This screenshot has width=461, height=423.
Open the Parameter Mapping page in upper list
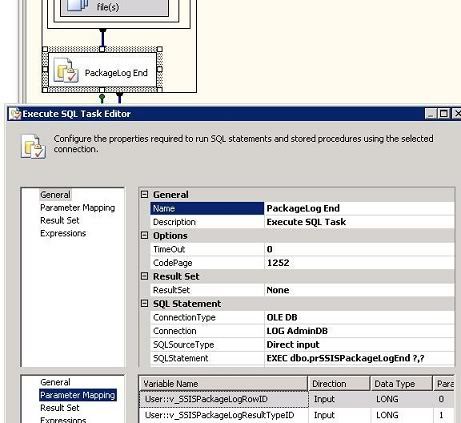click(77, 208)
